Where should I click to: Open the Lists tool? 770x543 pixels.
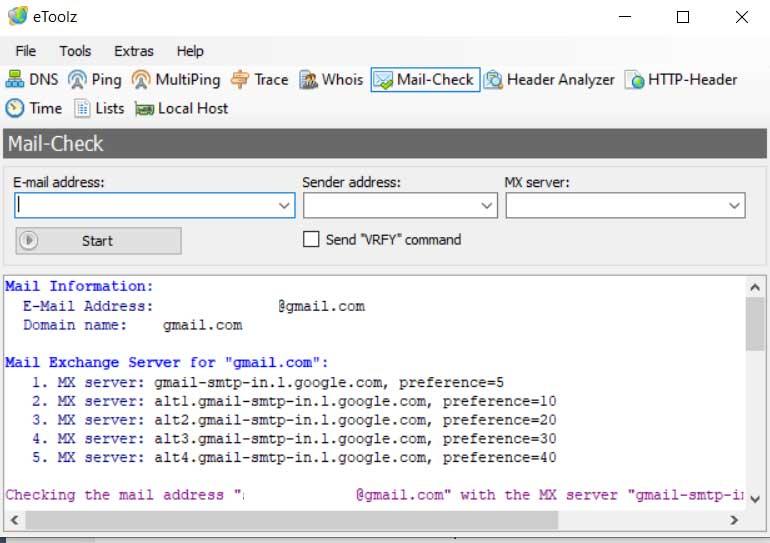point(99,108)
